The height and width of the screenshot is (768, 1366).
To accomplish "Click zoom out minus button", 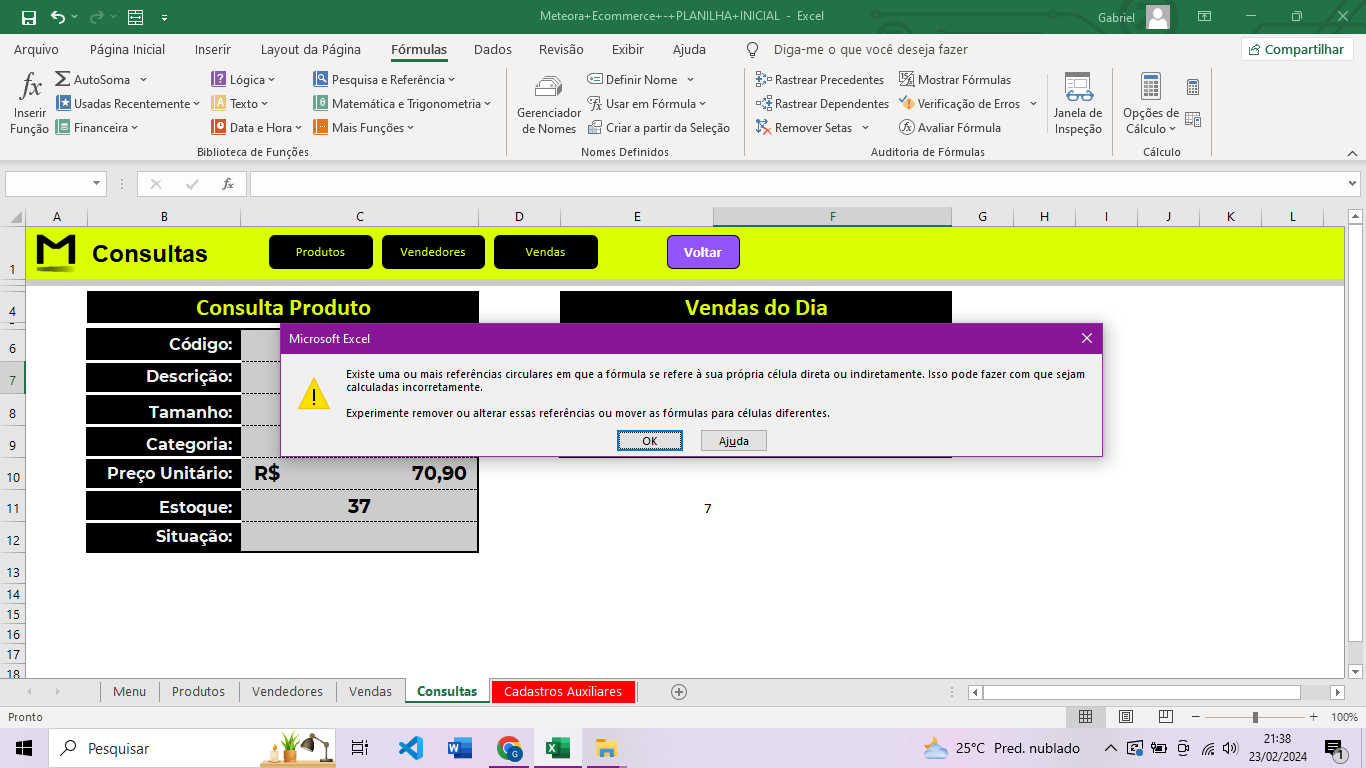I will (1194, 717).
